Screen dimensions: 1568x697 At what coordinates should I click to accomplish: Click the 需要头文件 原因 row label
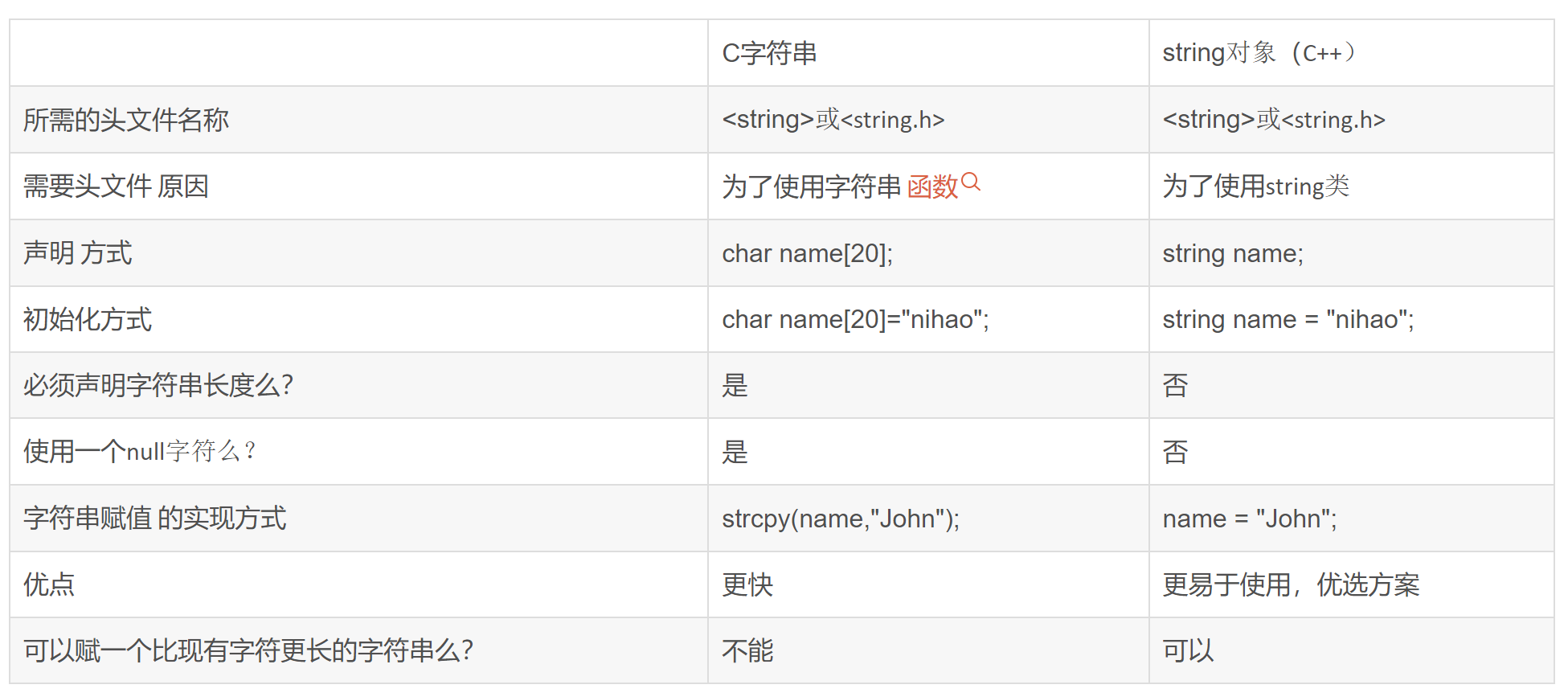(116, 187)
